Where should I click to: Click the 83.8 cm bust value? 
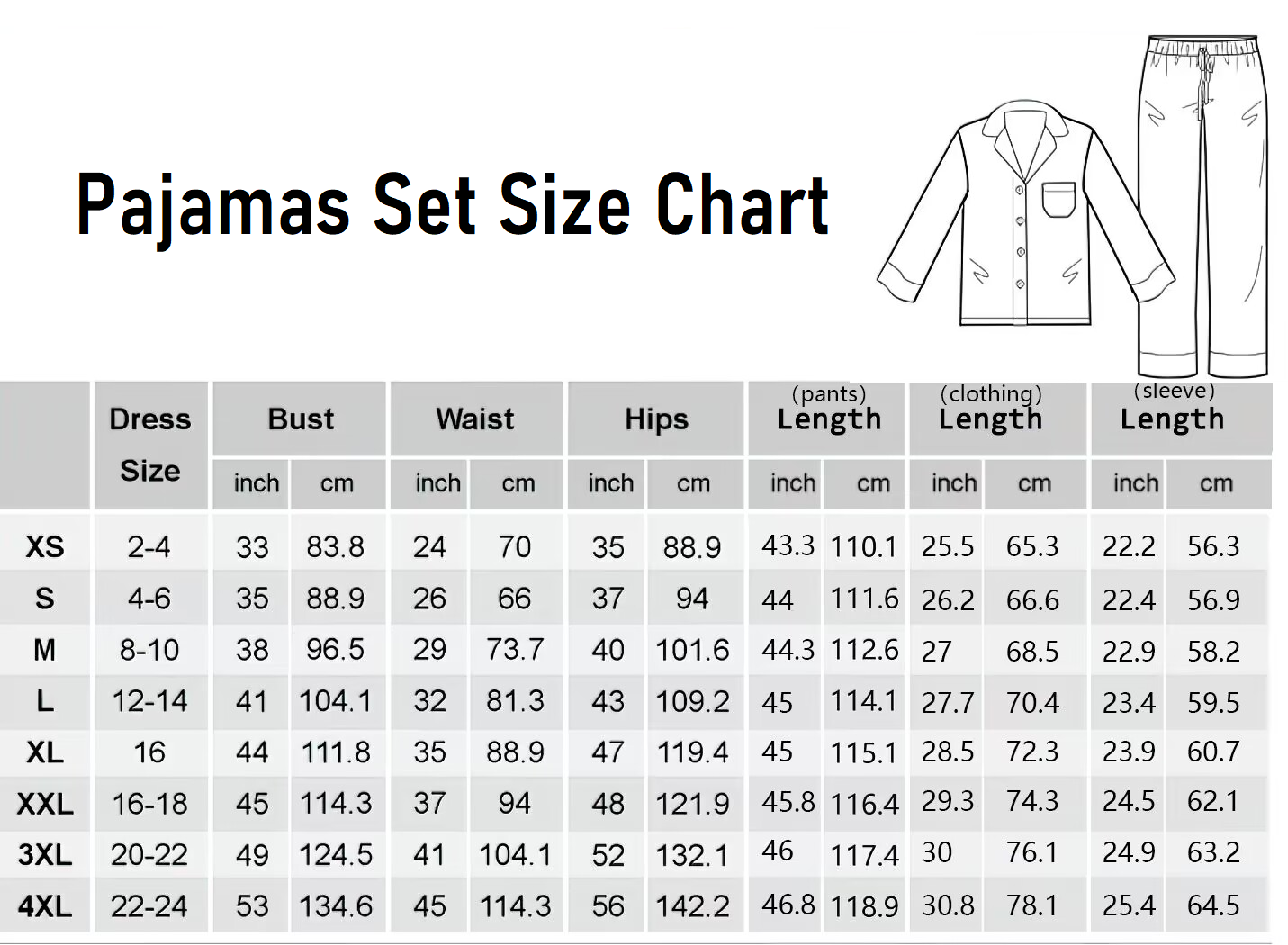coord(335,547)
